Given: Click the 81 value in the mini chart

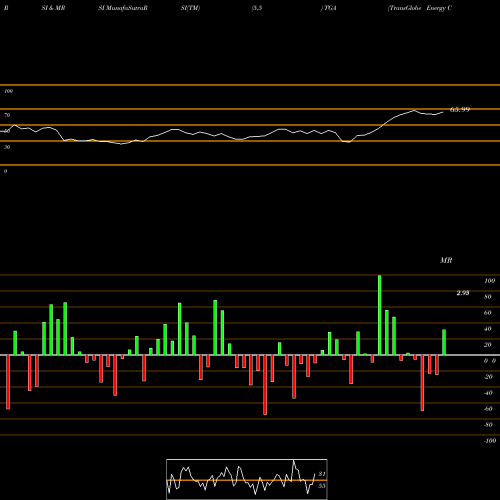Looking at the screenshot, I should point(322,474).
